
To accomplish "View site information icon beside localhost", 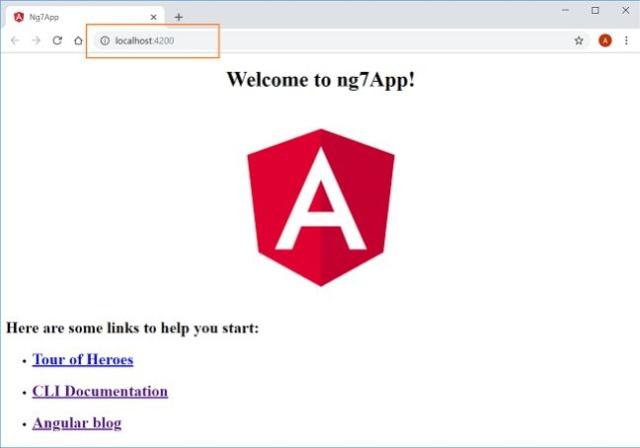I will coord(105,41).
